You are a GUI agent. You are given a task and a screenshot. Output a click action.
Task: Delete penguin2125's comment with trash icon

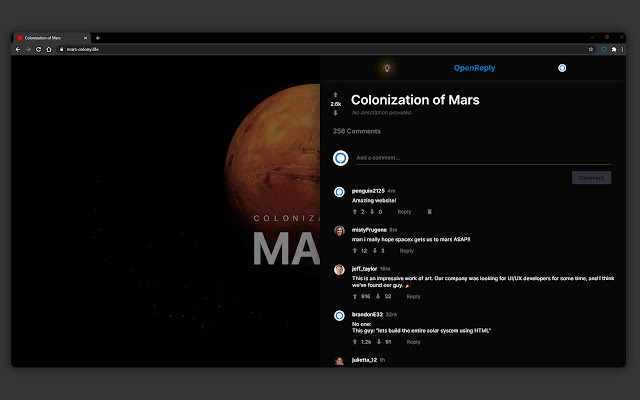coord(430,212)
